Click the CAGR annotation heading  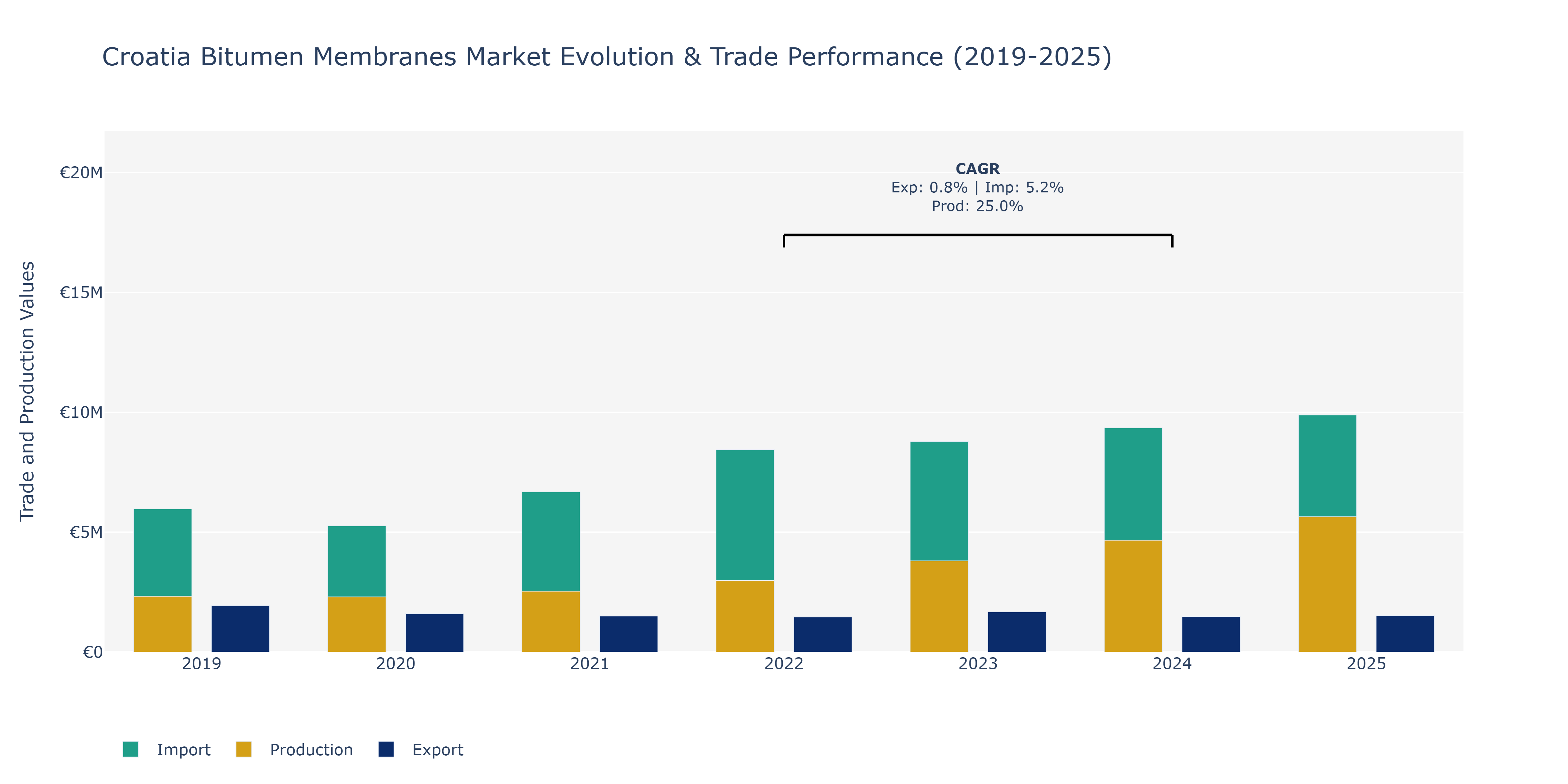tap(978, 169)
